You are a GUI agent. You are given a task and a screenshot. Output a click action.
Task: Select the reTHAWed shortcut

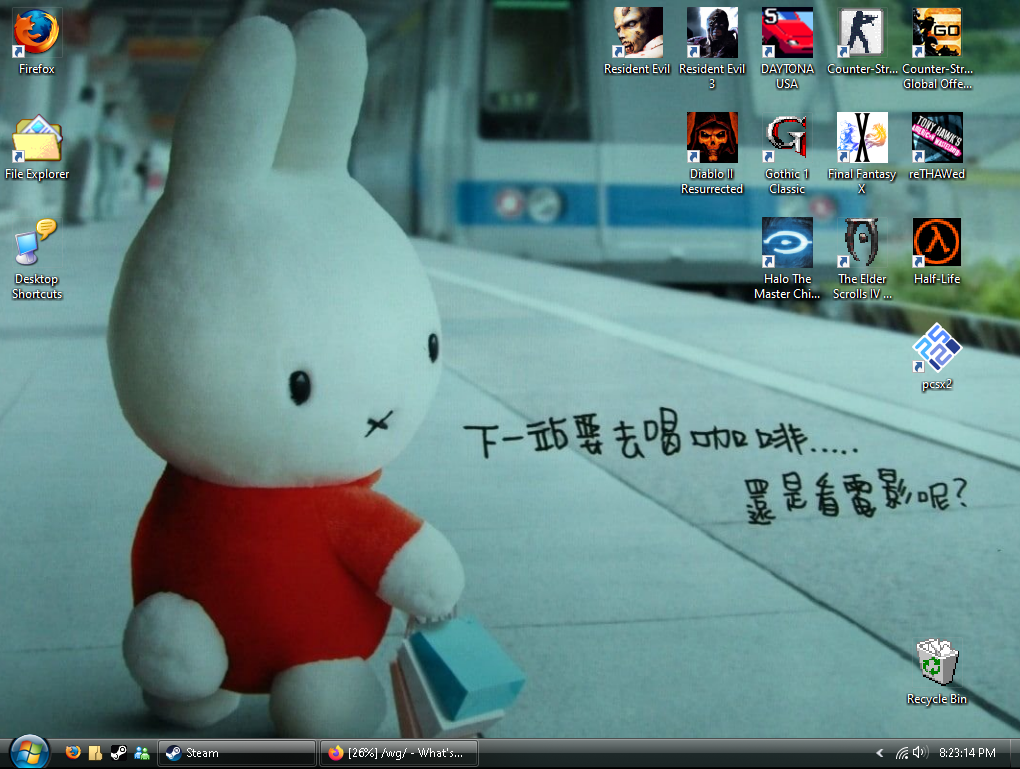[937, 147]
